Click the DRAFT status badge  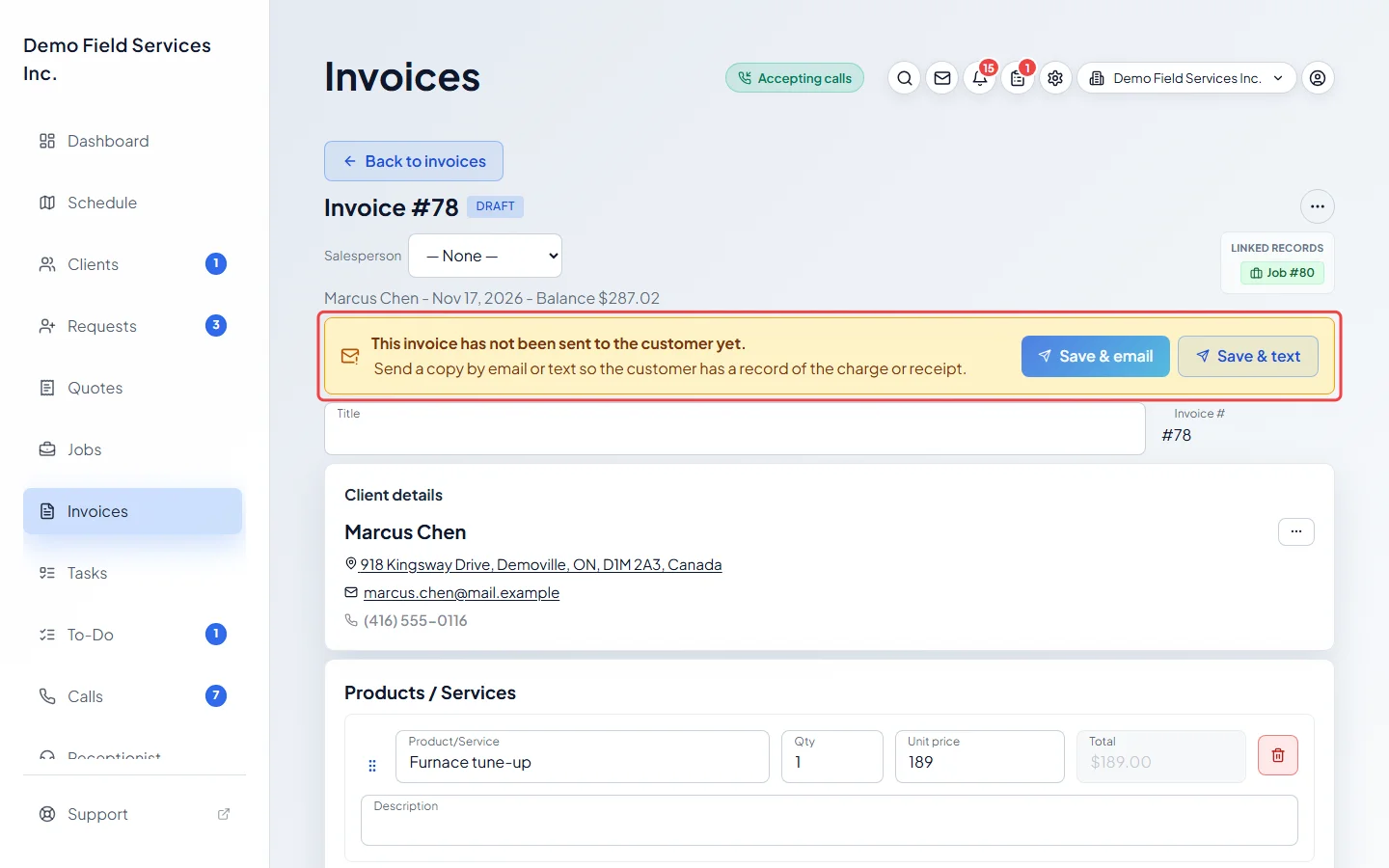point(495,206)
